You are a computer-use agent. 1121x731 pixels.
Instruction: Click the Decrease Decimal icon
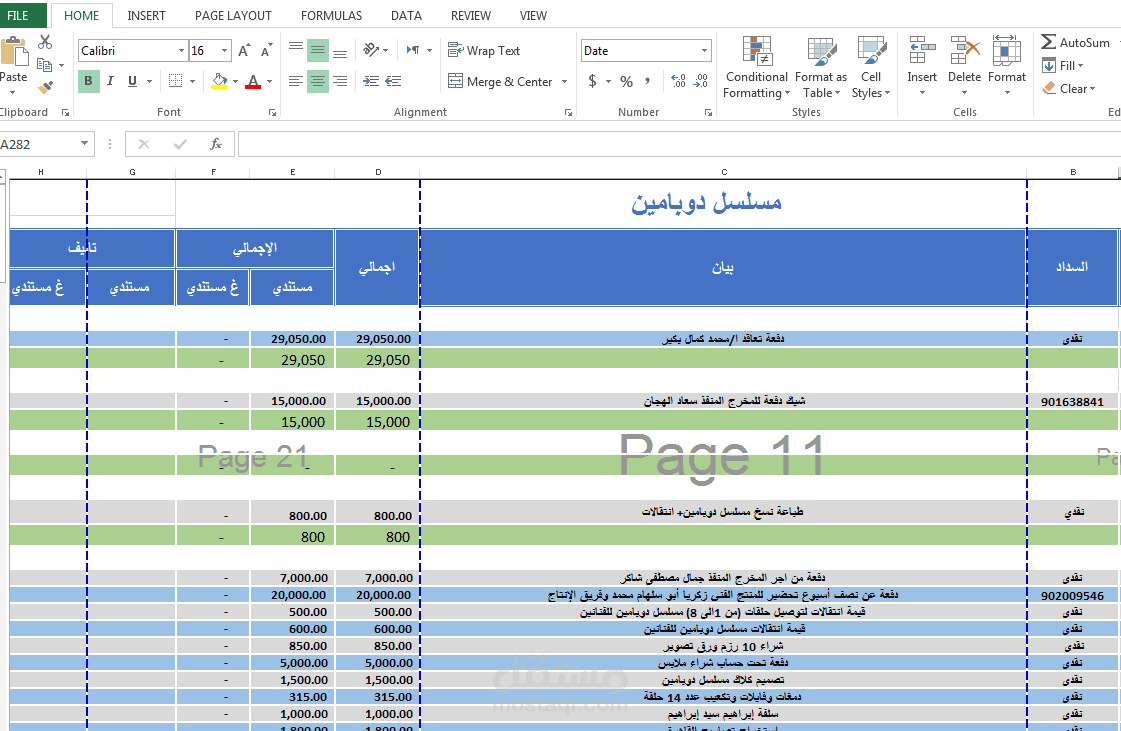pos(701,81)
